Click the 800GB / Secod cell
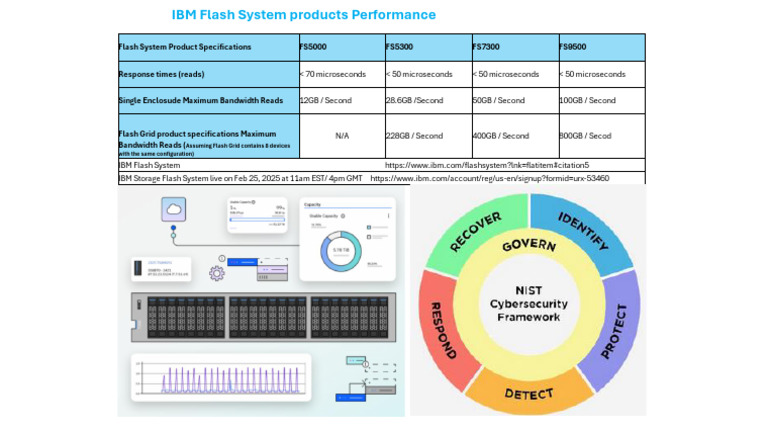The width and height of the screenshot is (768, 433). tap(602, 136)
